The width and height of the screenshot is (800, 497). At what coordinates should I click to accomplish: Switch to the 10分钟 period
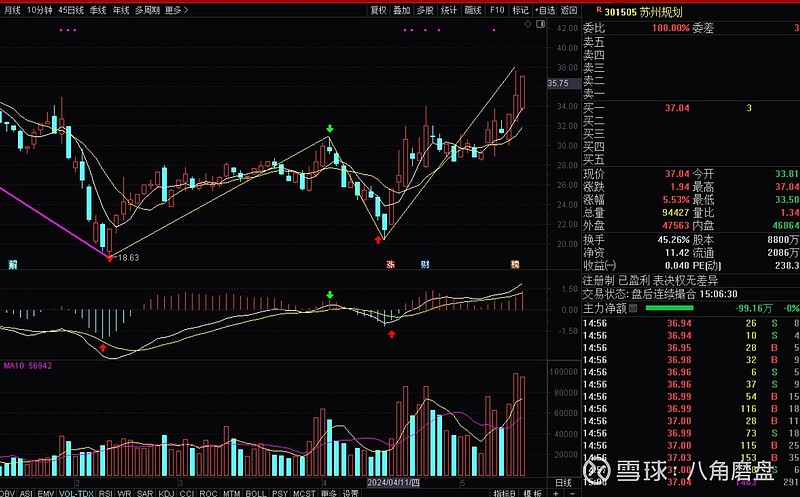(40, 10)
